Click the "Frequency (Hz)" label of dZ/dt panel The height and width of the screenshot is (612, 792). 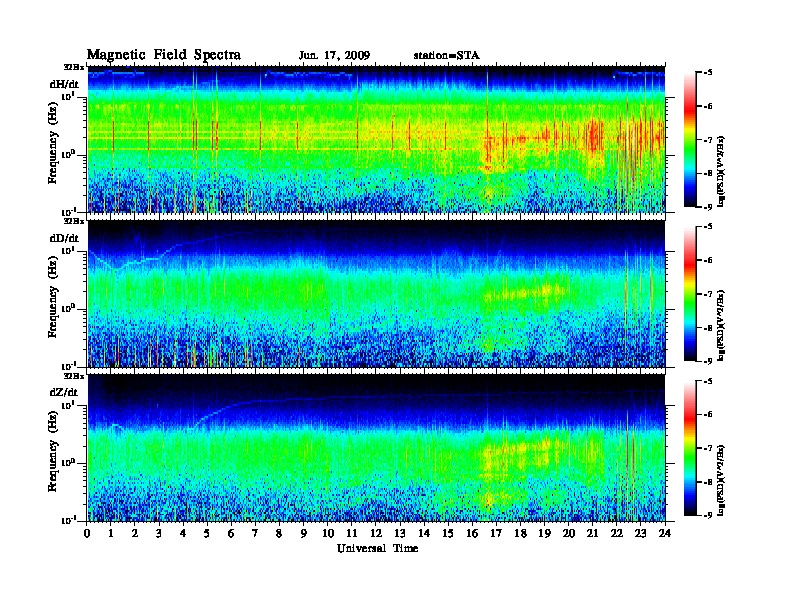[x=53, y=452]
